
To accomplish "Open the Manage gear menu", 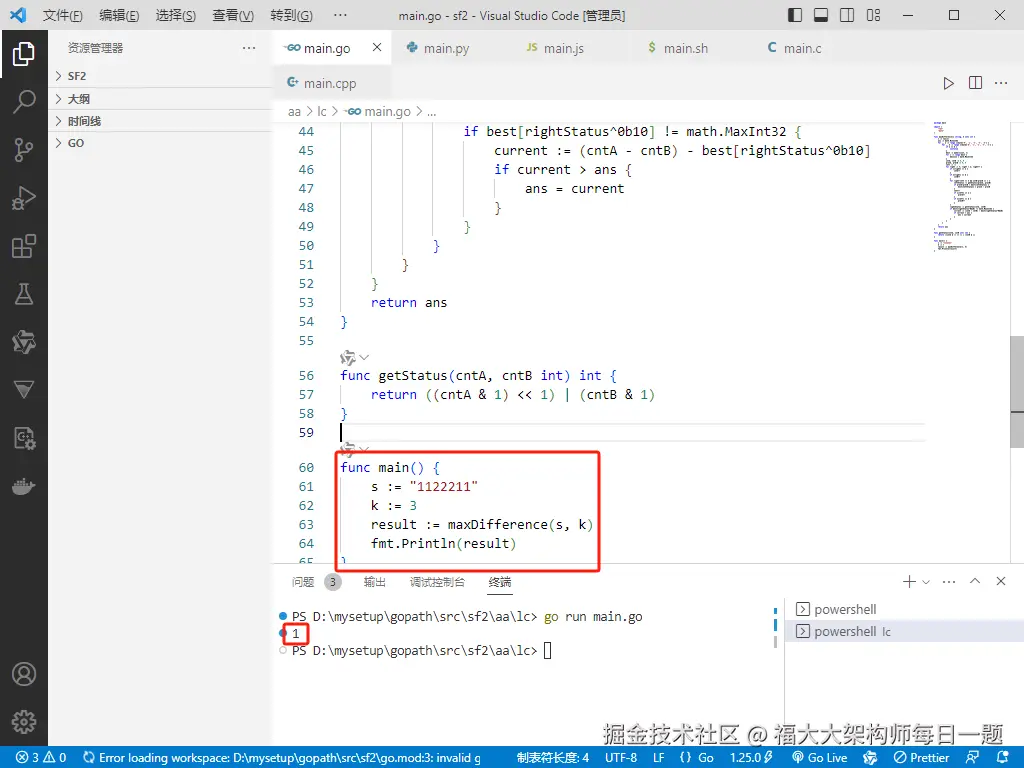I will pyautogui.click(x=24, y=722).
